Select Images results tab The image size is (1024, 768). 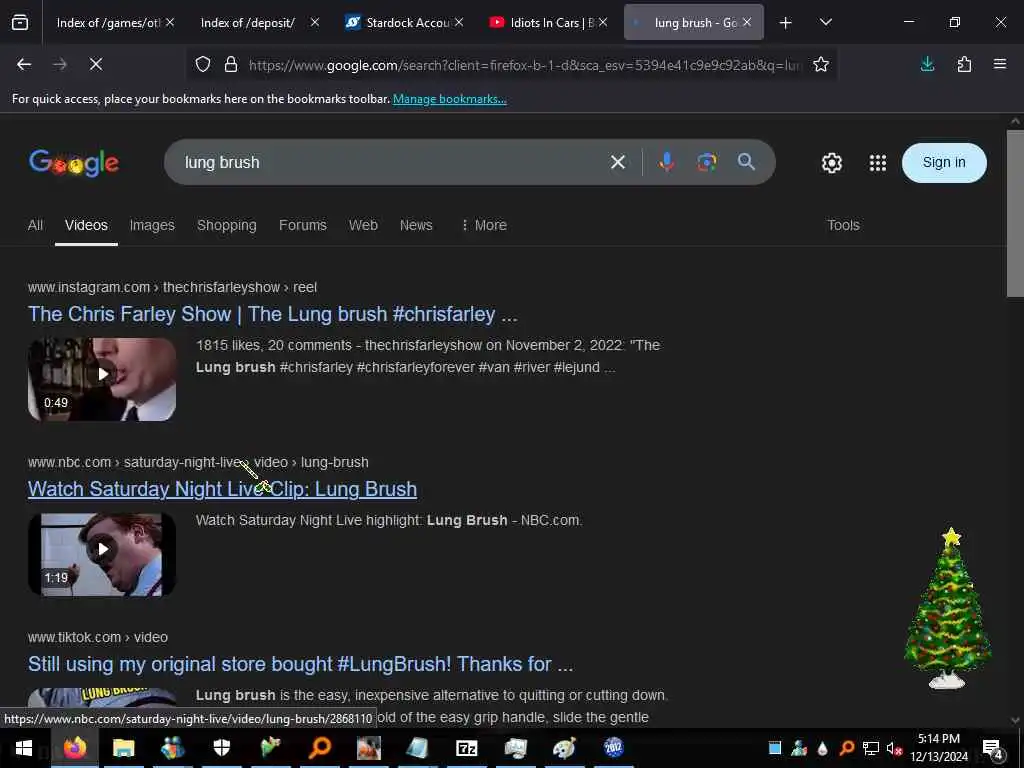pos(152,225)
